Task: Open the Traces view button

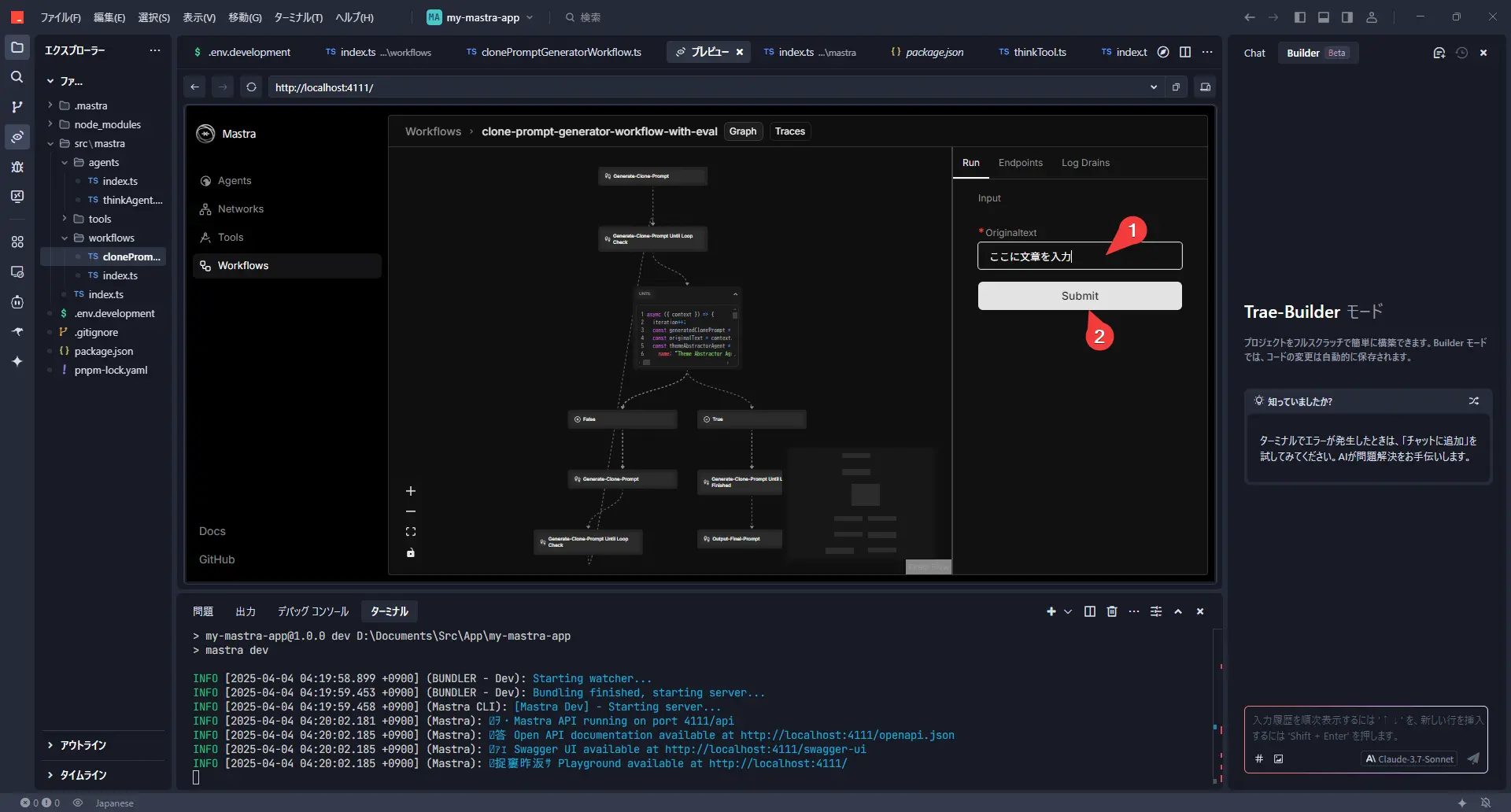Action: [x=789, y=131]
